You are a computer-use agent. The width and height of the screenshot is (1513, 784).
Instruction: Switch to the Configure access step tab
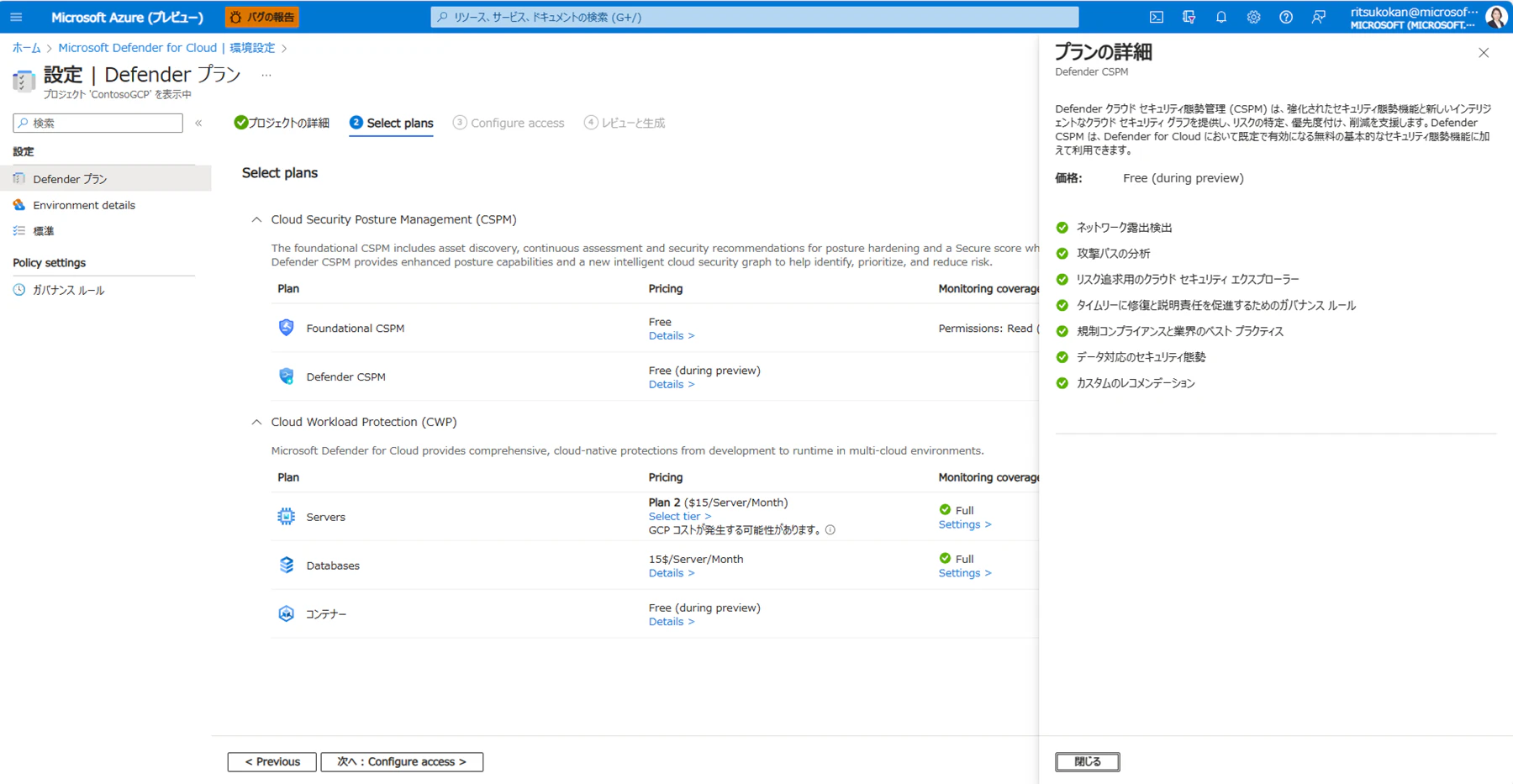[x=509, y=123]
